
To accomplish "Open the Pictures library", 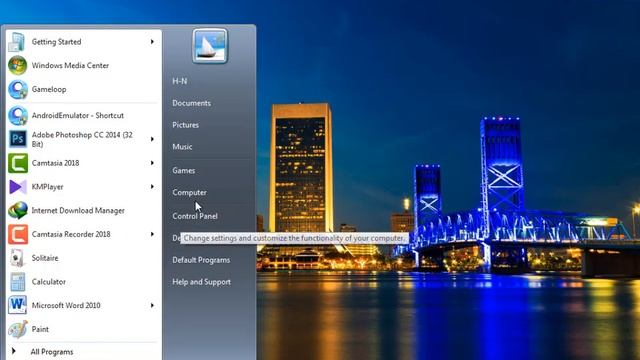I will pos(185,125).
